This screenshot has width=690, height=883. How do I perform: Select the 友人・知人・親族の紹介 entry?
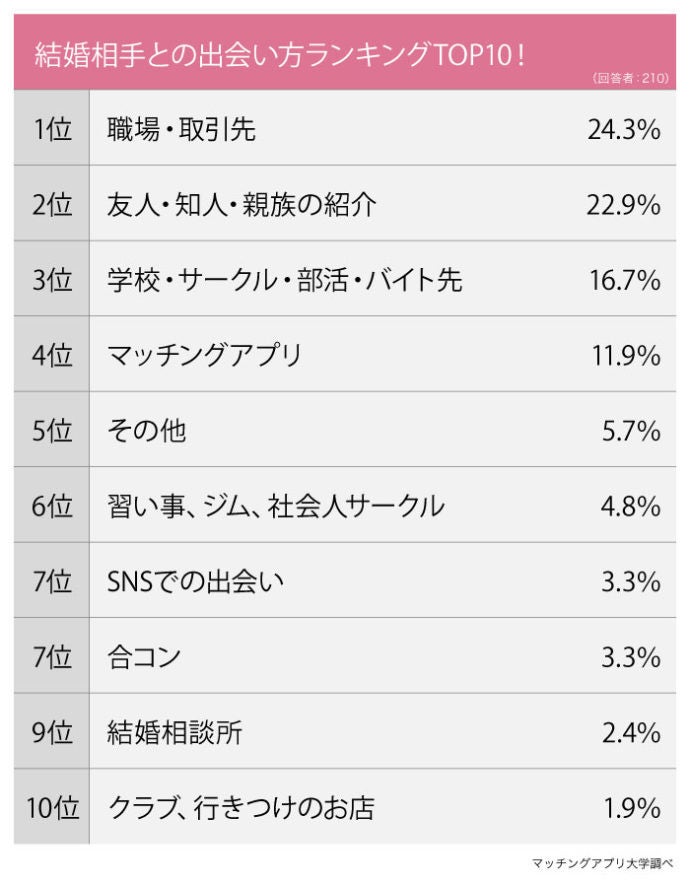tap(241, 205)
